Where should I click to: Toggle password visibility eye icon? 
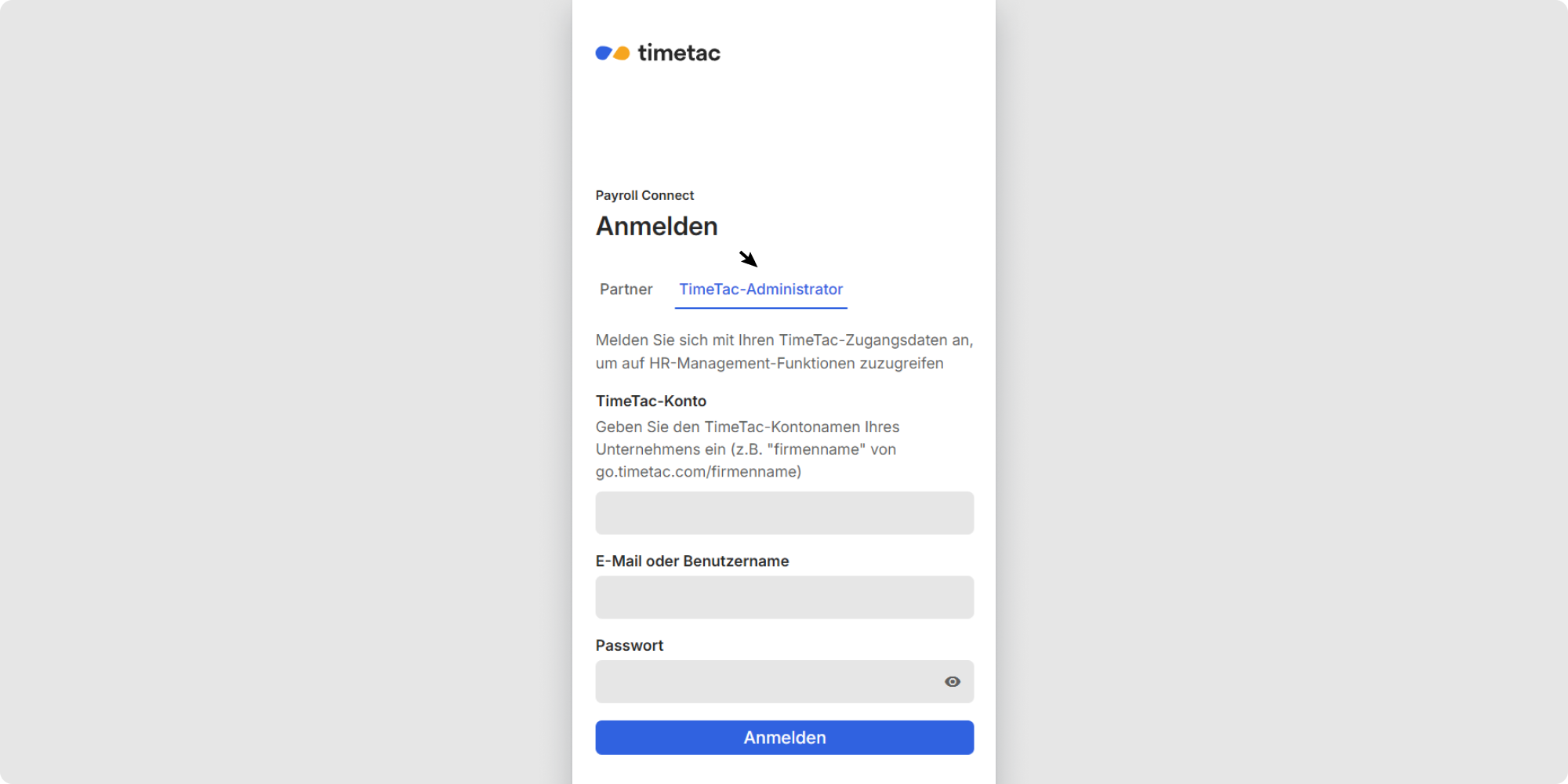(x=952, y=682)
